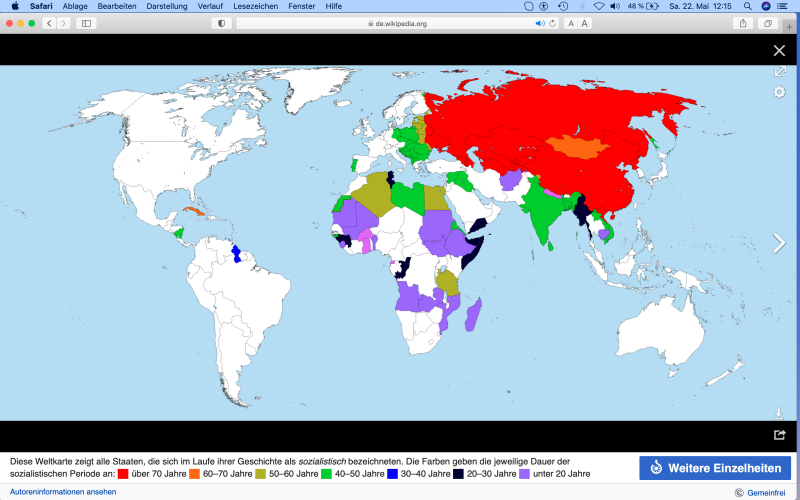Reload the page in Safari
This screenshot has height=500, width=800.
click(x=553, y=23)
